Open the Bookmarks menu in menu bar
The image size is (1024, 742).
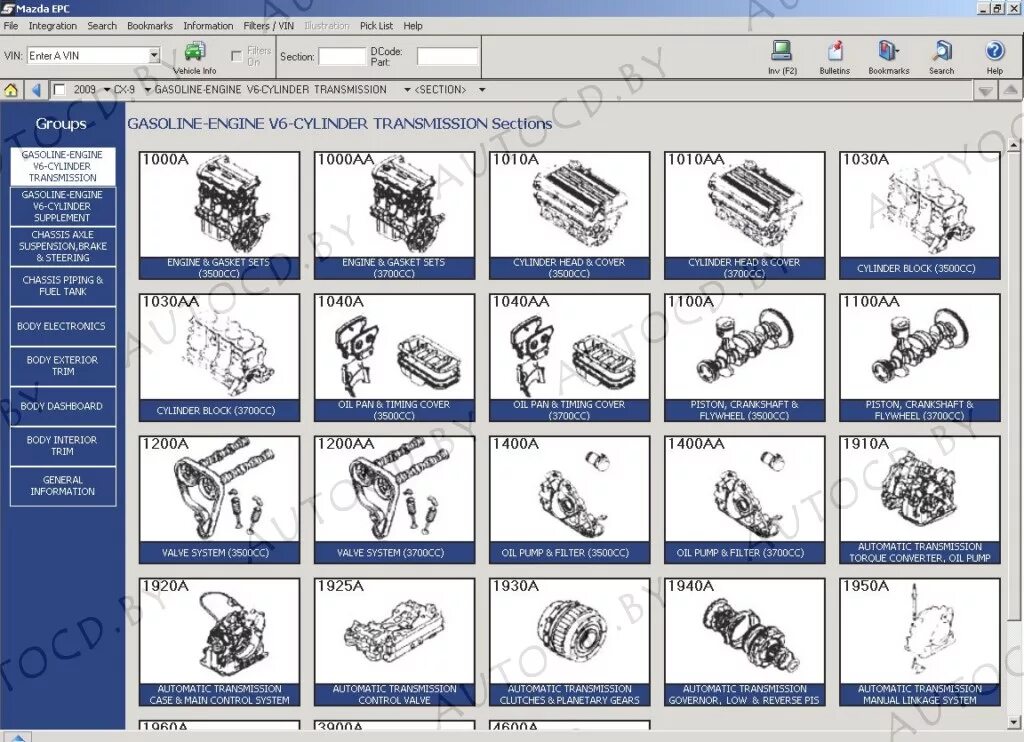(150, 25)
